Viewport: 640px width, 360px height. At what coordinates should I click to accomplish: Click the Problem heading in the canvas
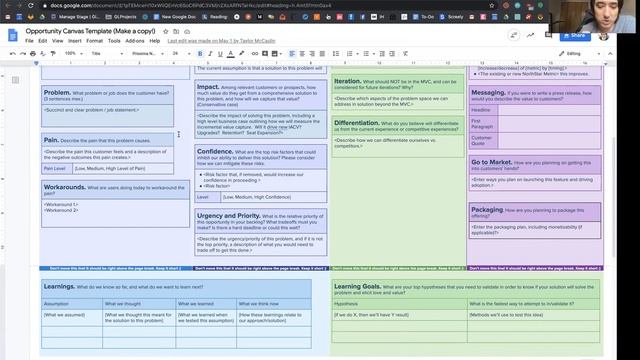(x=57, y=93)
